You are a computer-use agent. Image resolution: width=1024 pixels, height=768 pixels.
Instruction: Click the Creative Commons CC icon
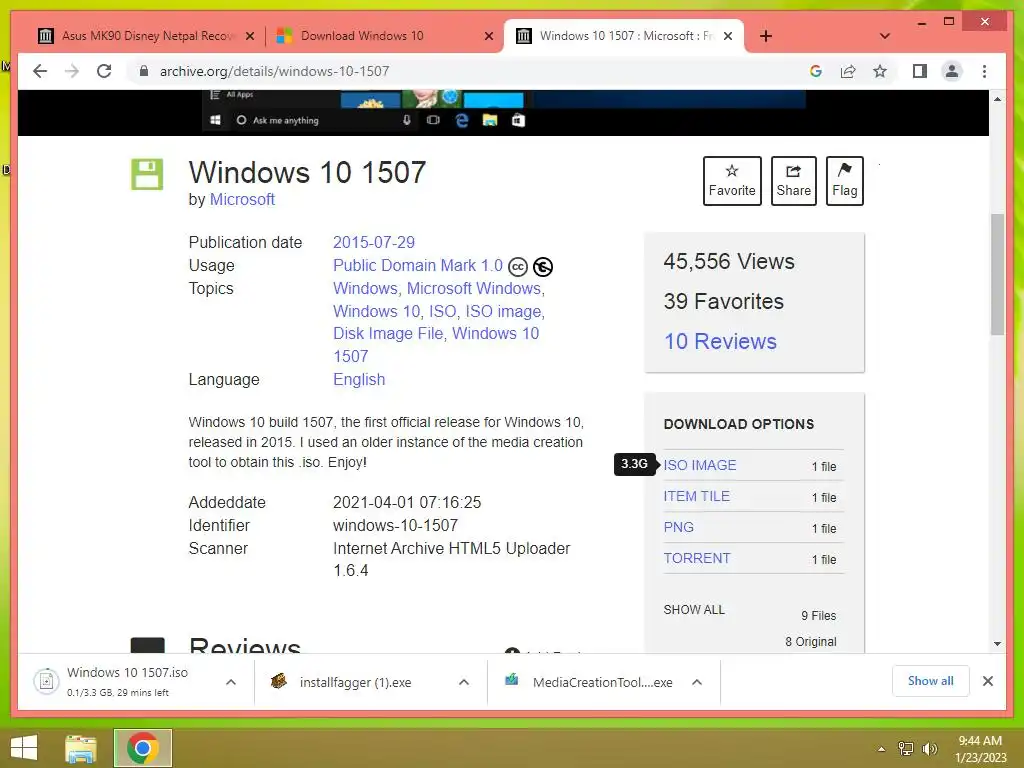pyautogui.click(x=518, y=267)
